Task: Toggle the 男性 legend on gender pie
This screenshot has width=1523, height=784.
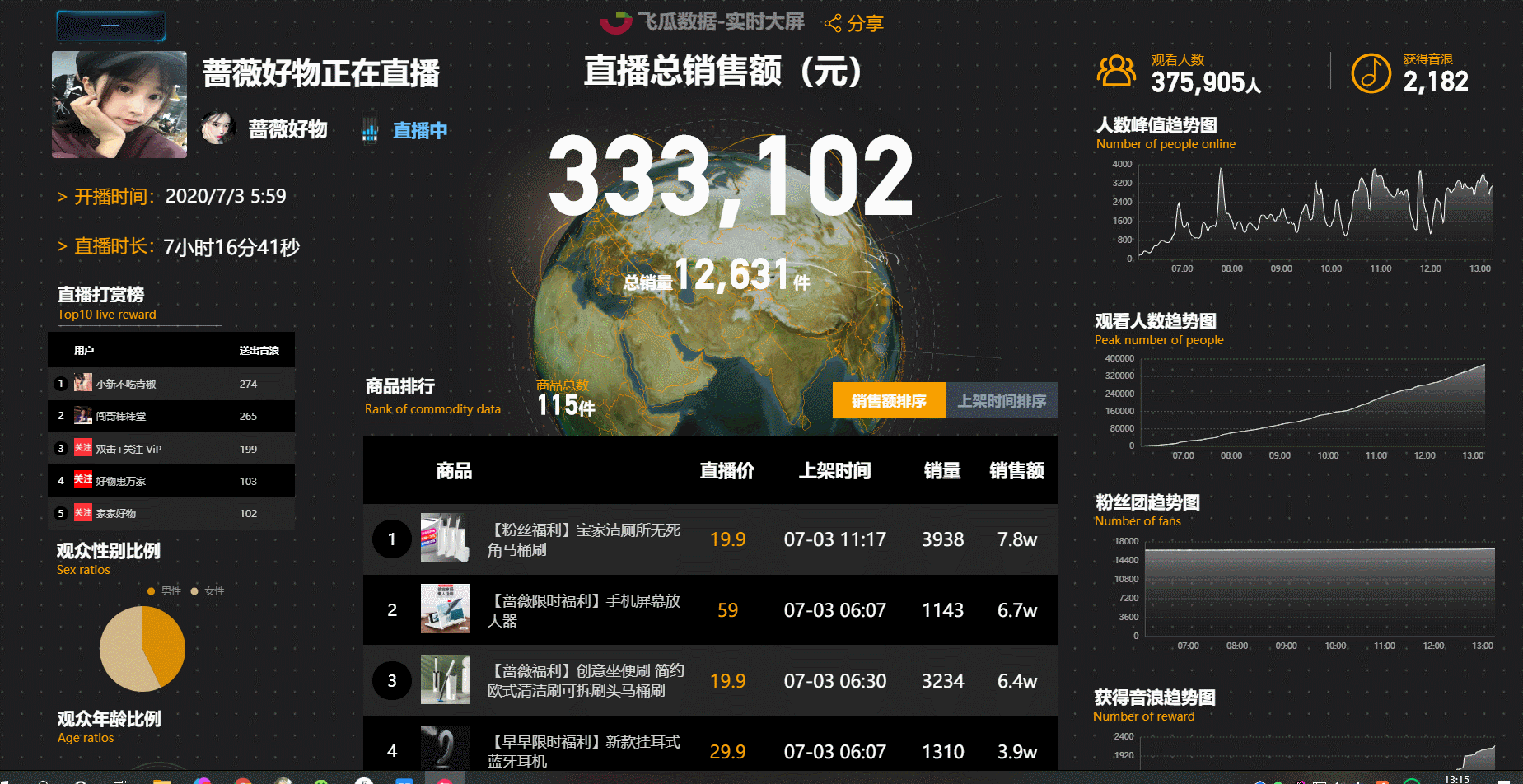Action: pyautogui.click(x=164, y=591)
